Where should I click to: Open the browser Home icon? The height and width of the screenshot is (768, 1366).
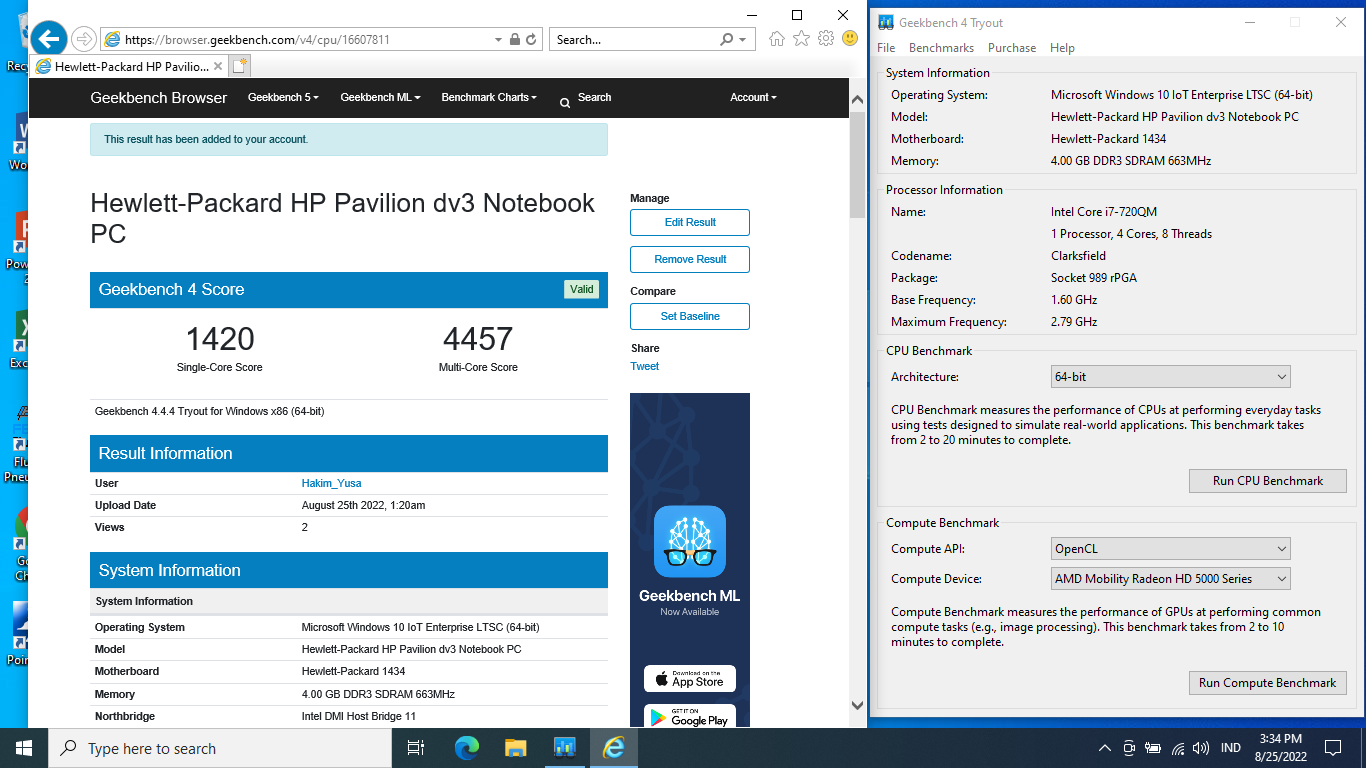tap(777, 39)
